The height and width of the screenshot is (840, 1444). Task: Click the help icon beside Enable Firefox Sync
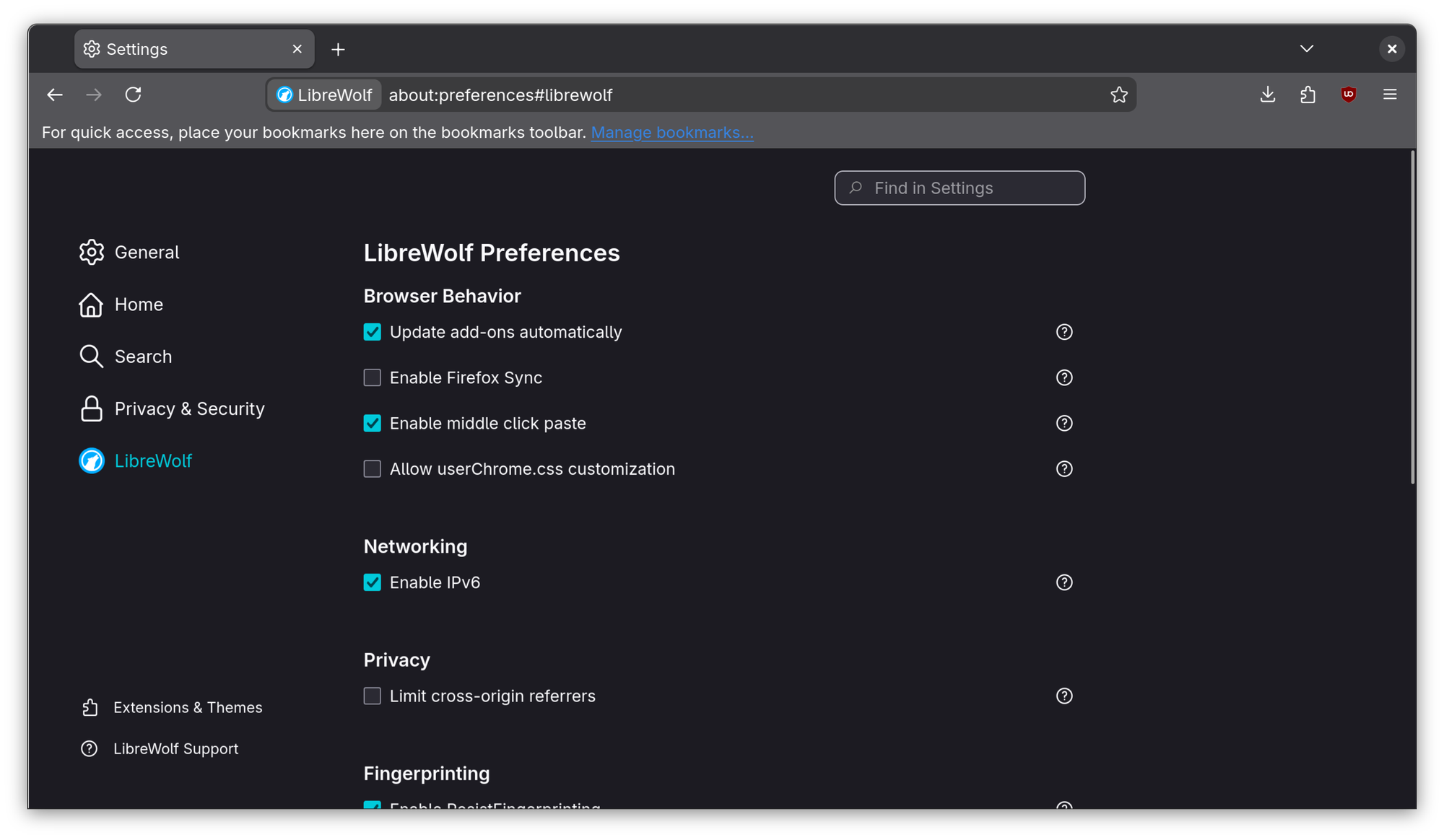[1064, 377]
